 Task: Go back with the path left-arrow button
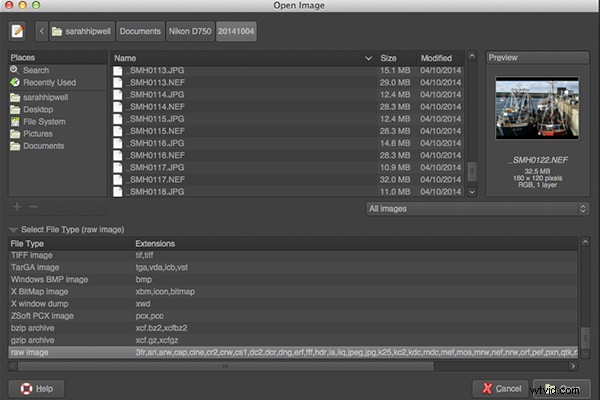(x=42, y=31)
